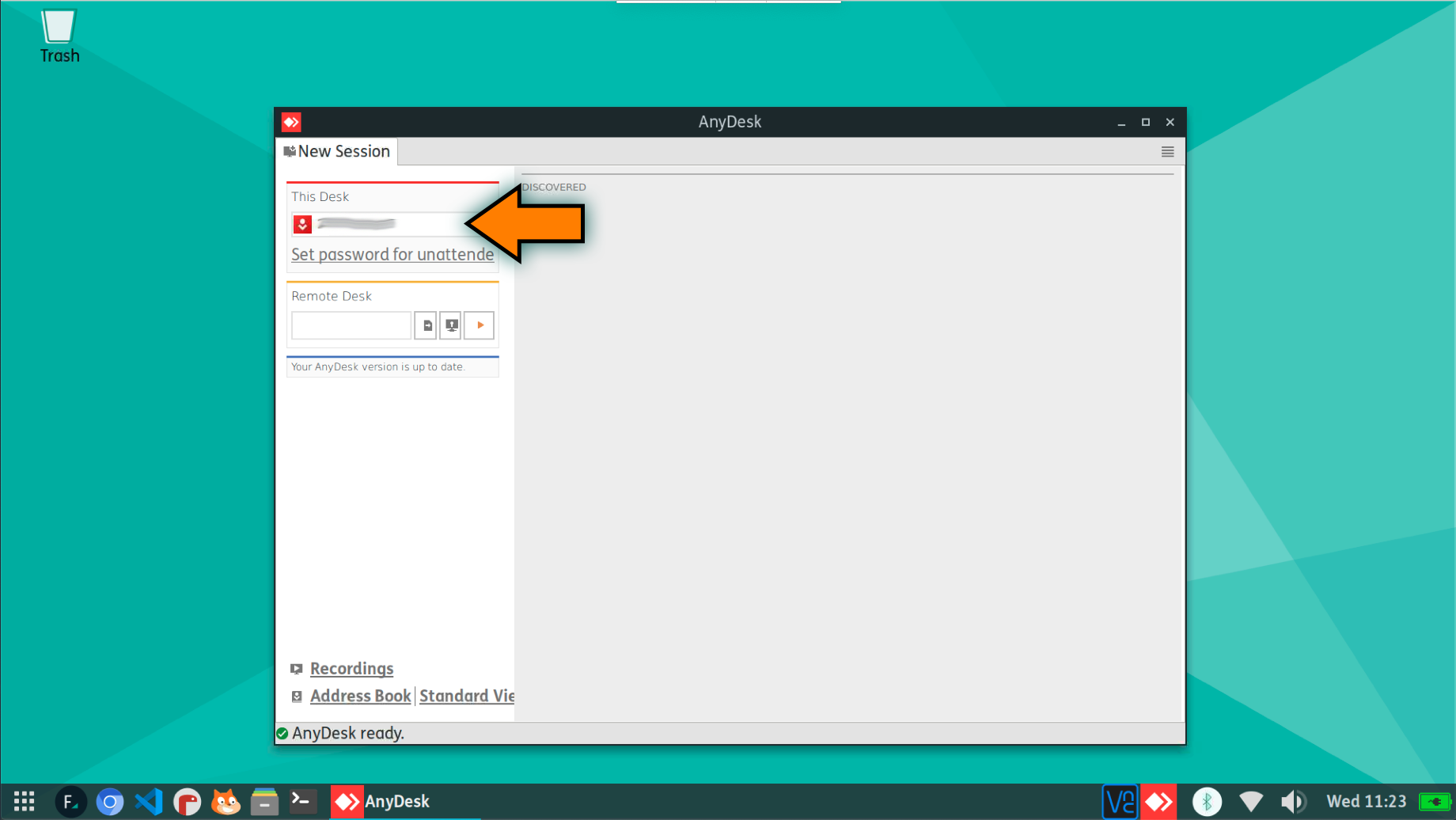Click the Remote Desk address input field

coord(351,325)
